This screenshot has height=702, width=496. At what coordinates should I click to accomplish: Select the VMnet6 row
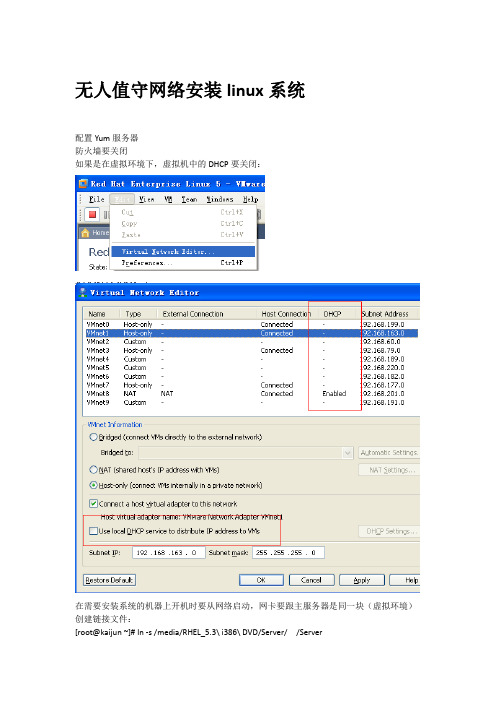tap(252, 377)
